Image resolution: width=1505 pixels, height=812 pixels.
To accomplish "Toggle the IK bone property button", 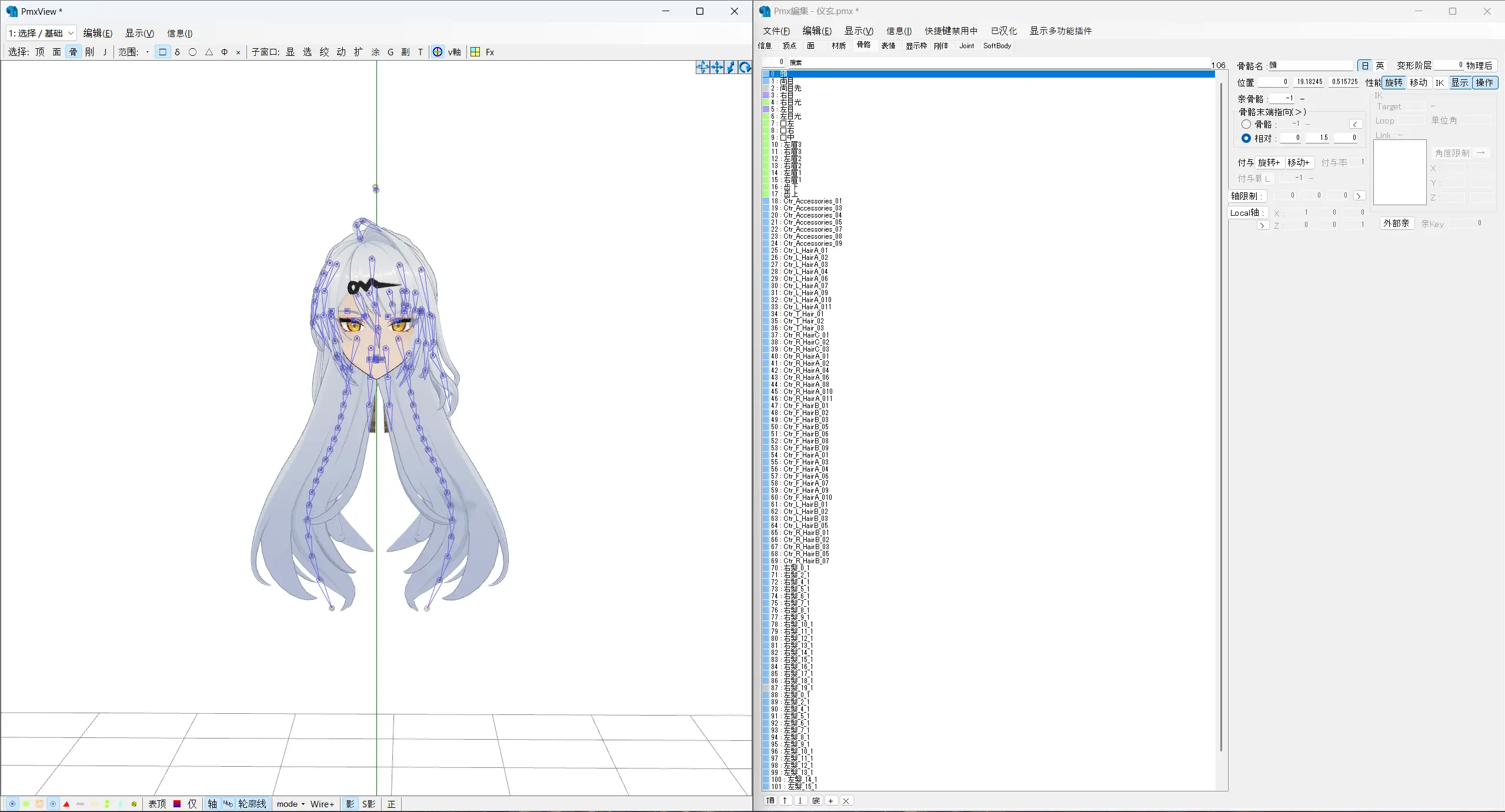I will [1439, 82].
